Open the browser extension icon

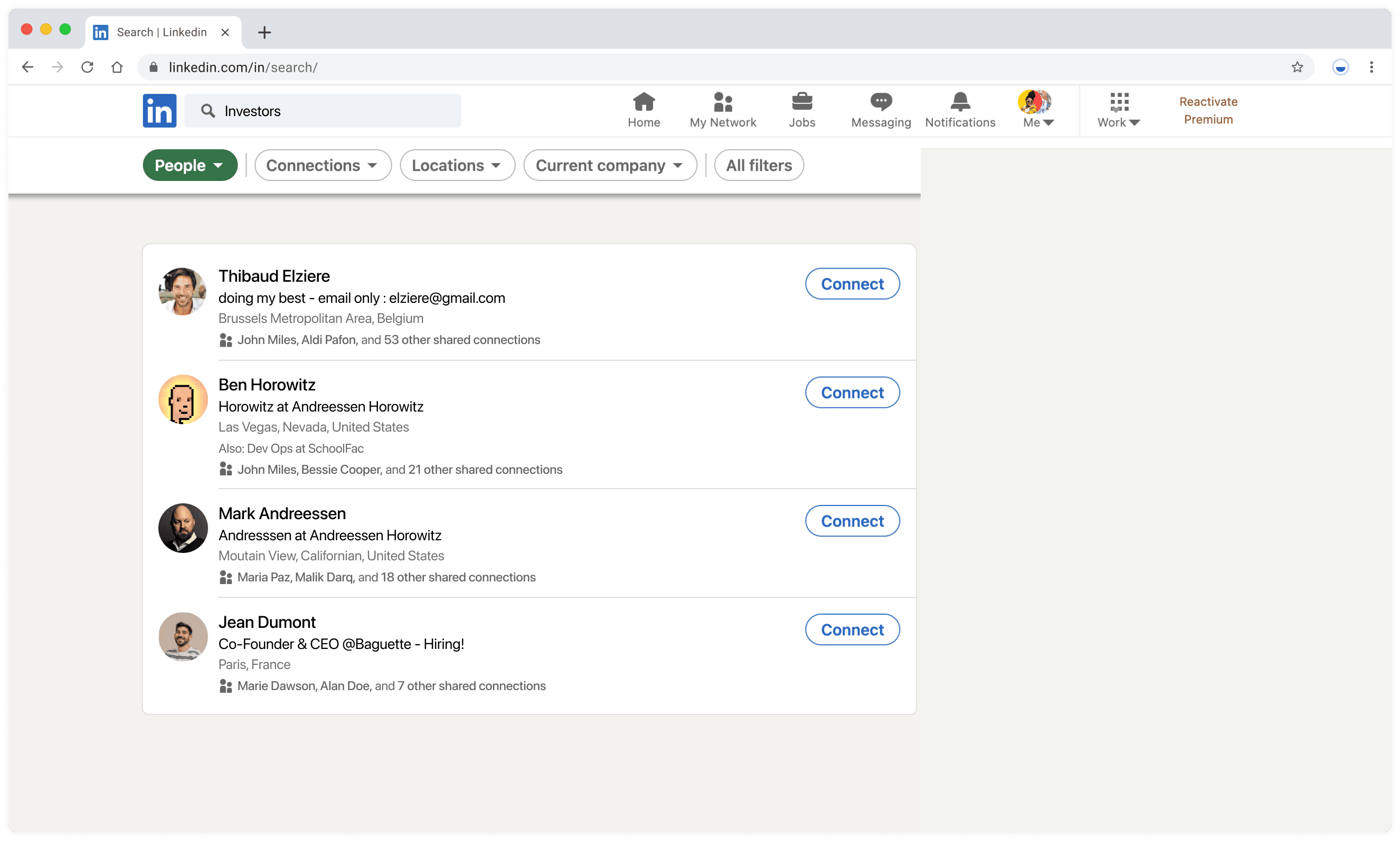coord(1340,68)
